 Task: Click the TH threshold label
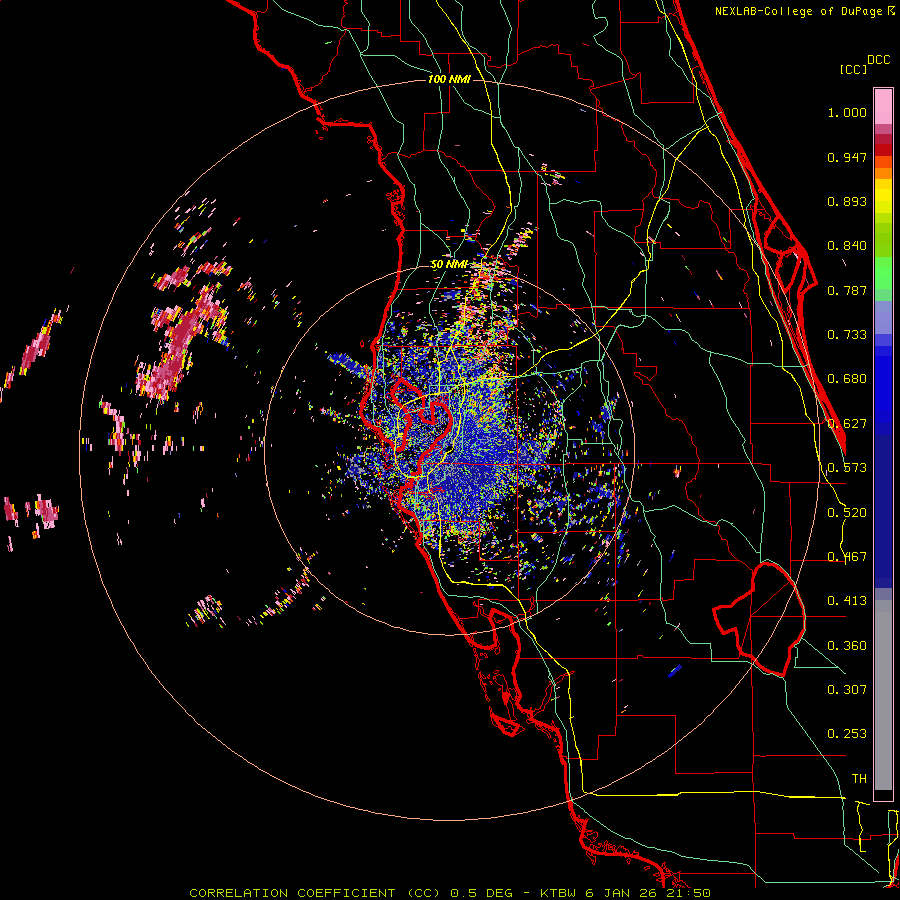tap(859, 779)
